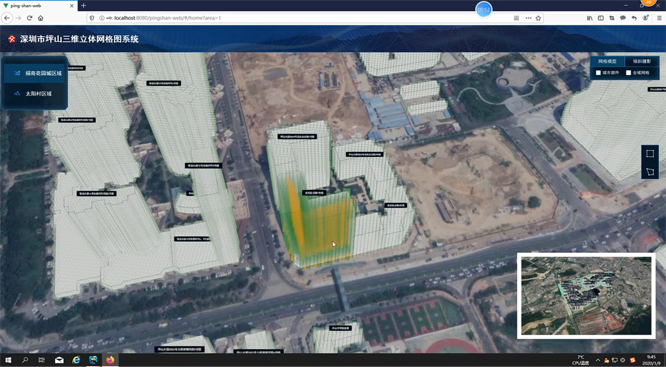
Task: Select the polygon drawing tool on the map
Action: click(x=649, y=172)
